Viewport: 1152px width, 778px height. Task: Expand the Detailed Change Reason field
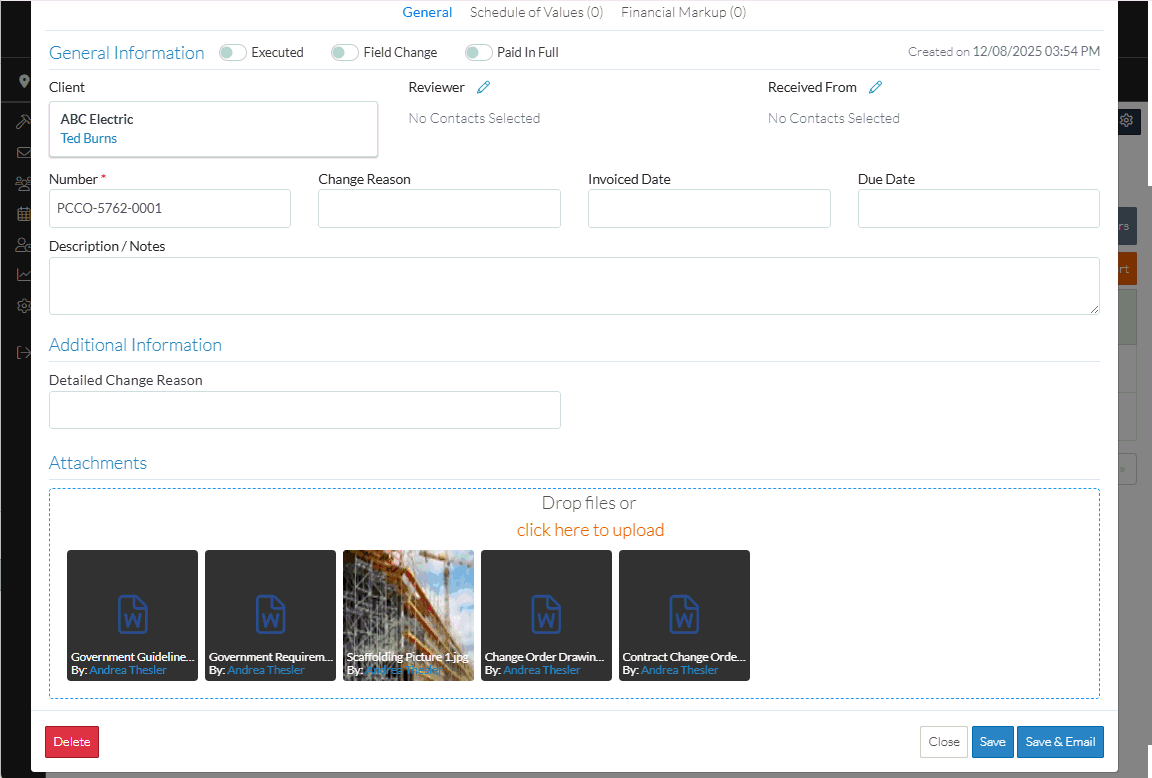point(304,410)
